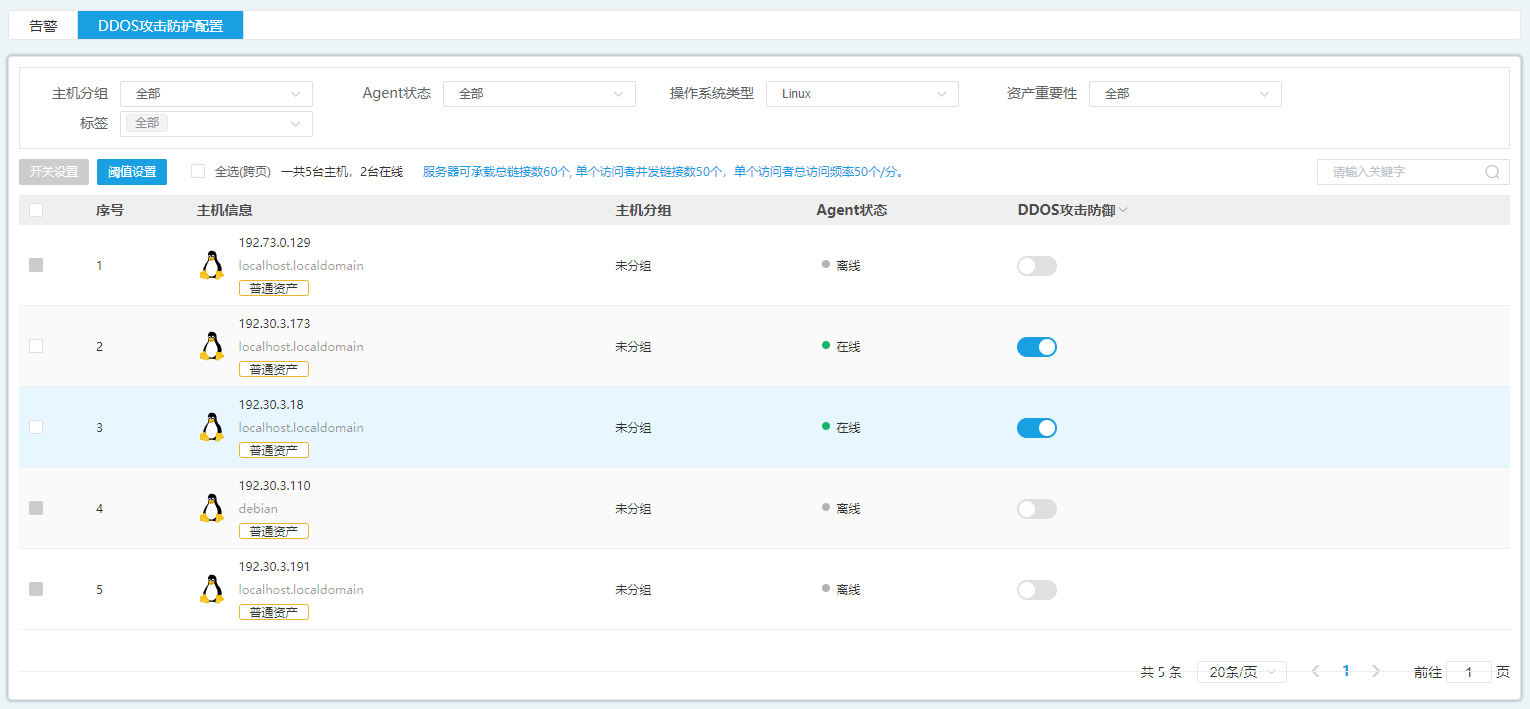
Task: Change the 20条/页 page size selector
Action: click(1241, 672)
